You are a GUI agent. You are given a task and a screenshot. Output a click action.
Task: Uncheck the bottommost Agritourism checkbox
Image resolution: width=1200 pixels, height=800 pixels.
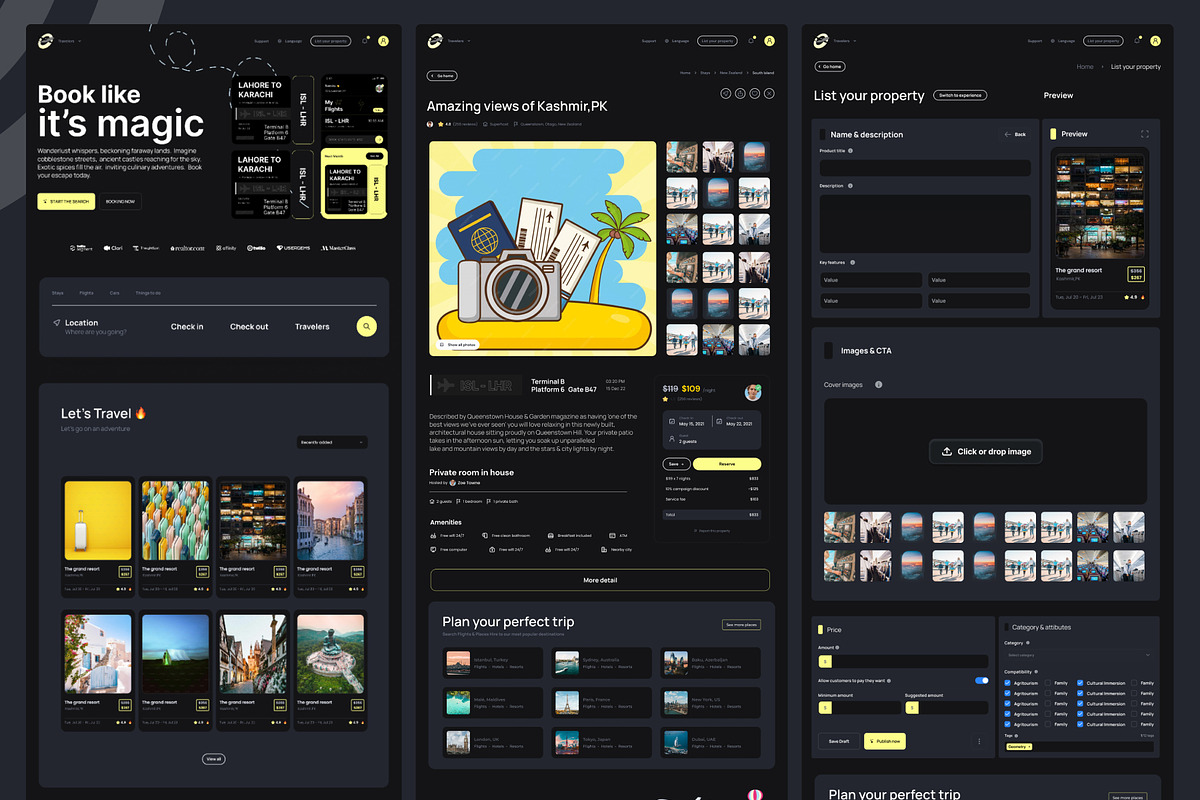point(1008,724)
